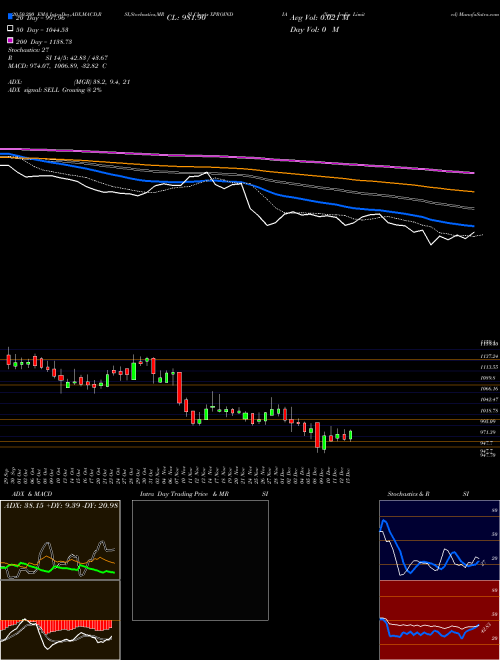Screen dimensions: 500x660
Task: Click the 'Stochastics: 27' readout
Action: click(29, 50)
